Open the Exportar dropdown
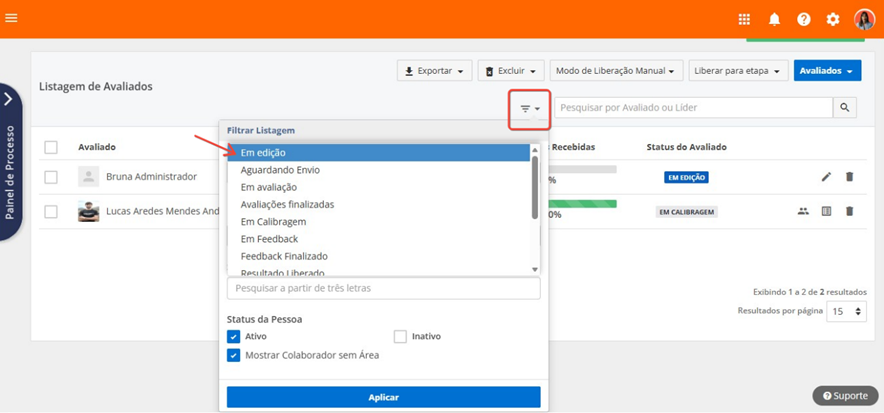This screenshot has width=884, height=413. click(434, 71)
